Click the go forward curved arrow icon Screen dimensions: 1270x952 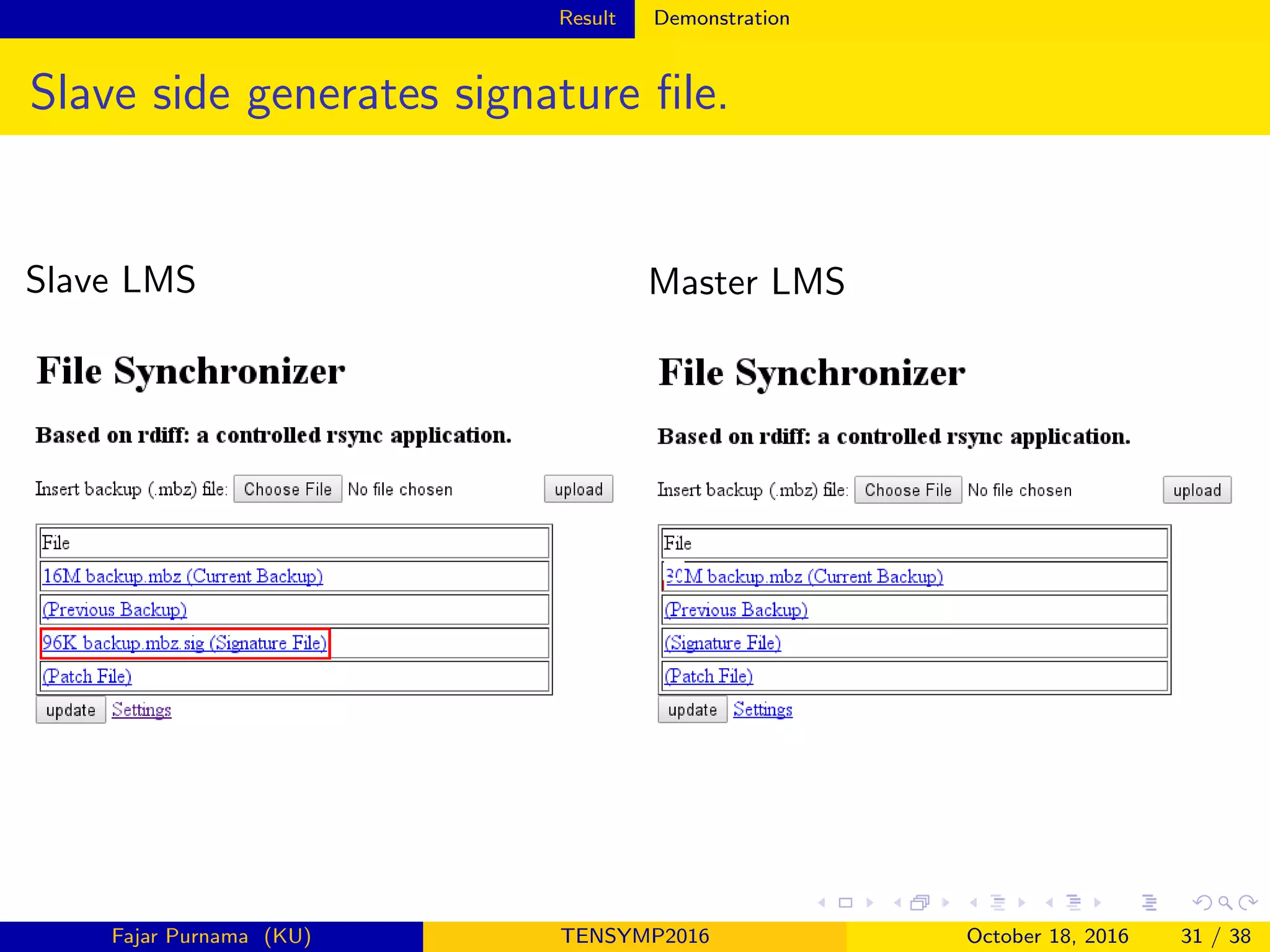(x=1248, y=902)
